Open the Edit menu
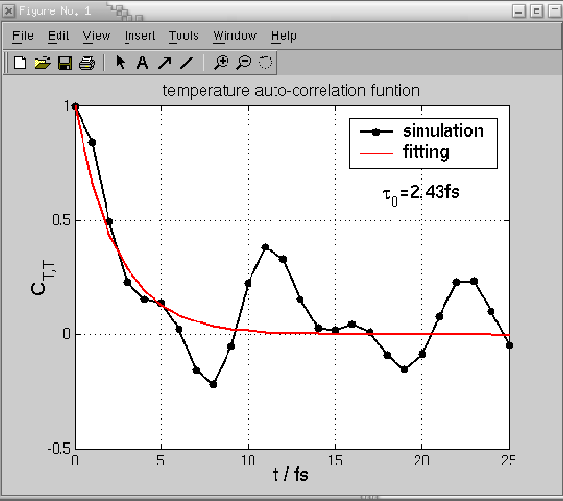 click(x=58, y=36)
